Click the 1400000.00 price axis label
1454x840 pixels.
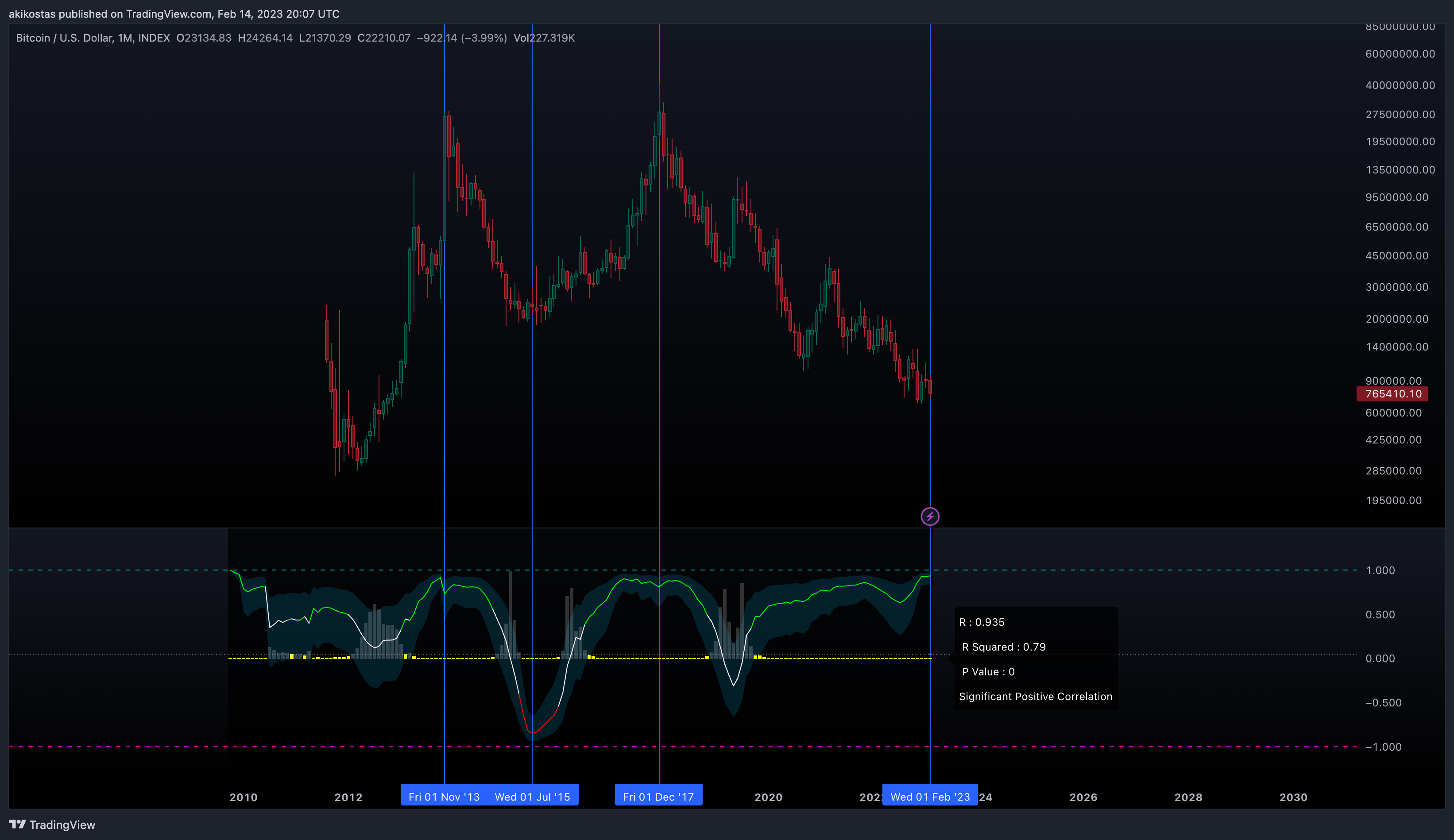pyautogui.click(x=1396, y=347)
